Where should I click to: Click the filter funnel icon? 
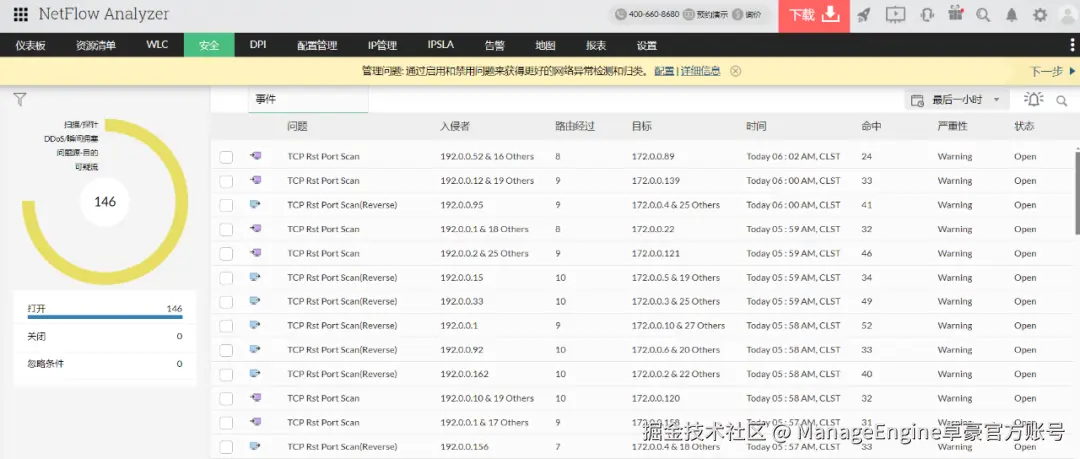[x=20, y=100]
